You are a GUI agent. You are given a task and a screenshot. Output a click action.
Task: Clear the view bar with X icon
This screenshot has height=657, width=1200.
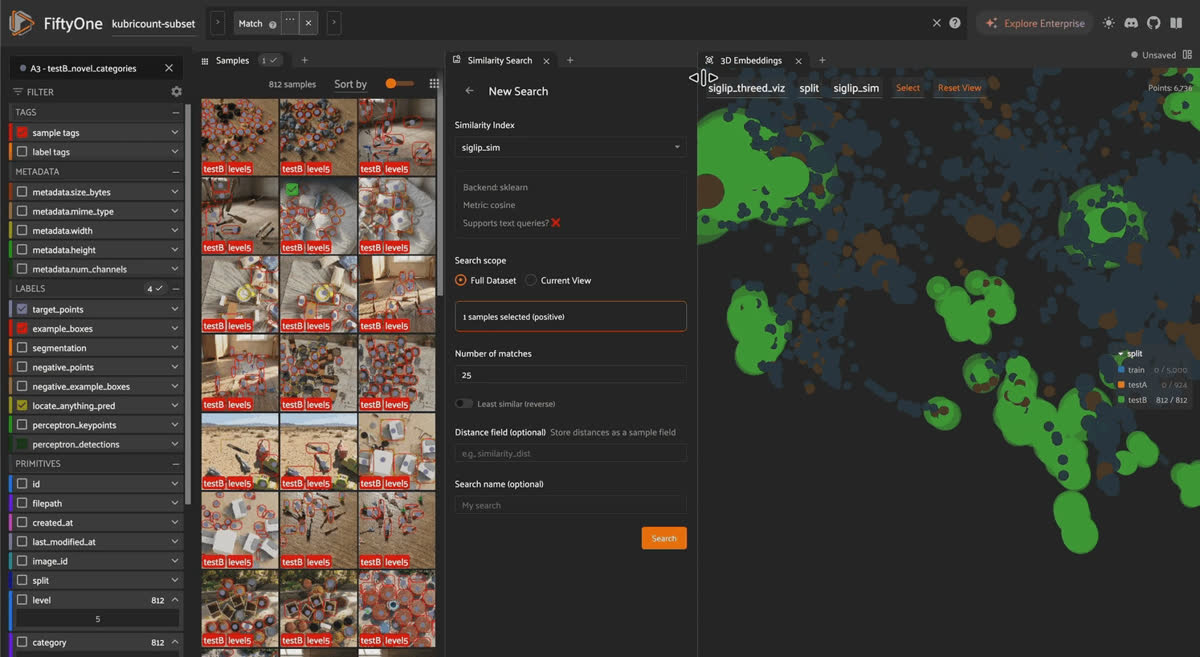pyautogui.click(x=937, y=23)
